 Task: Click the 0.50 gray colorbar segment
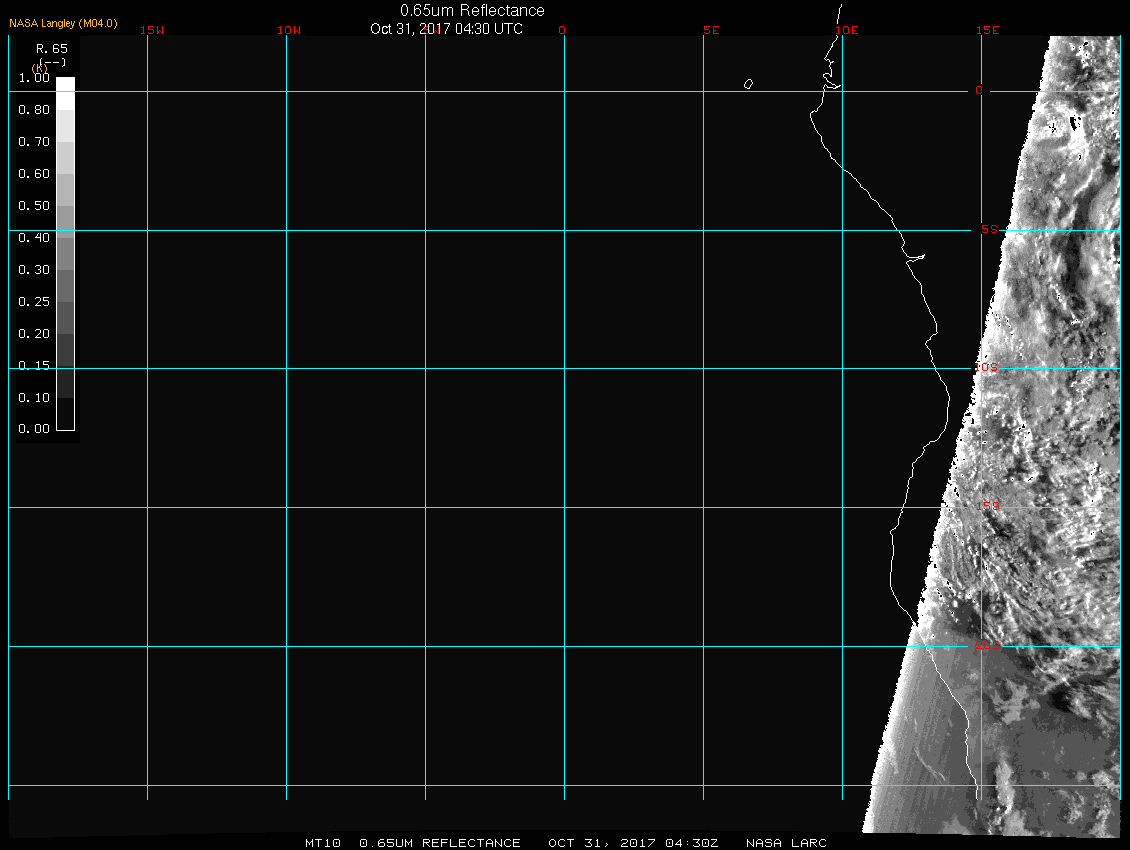(x=65, y=212)
